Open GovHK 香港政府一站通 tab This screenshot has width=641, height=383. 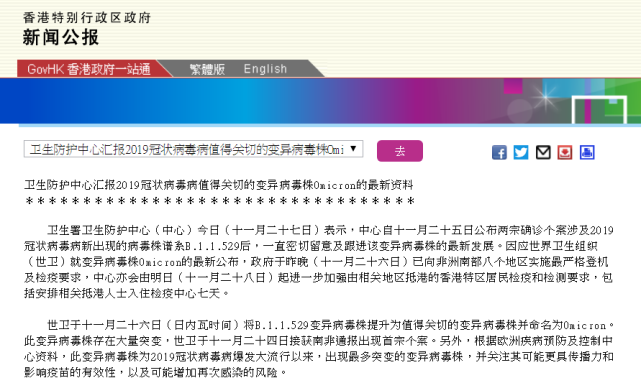coord(89,69)
